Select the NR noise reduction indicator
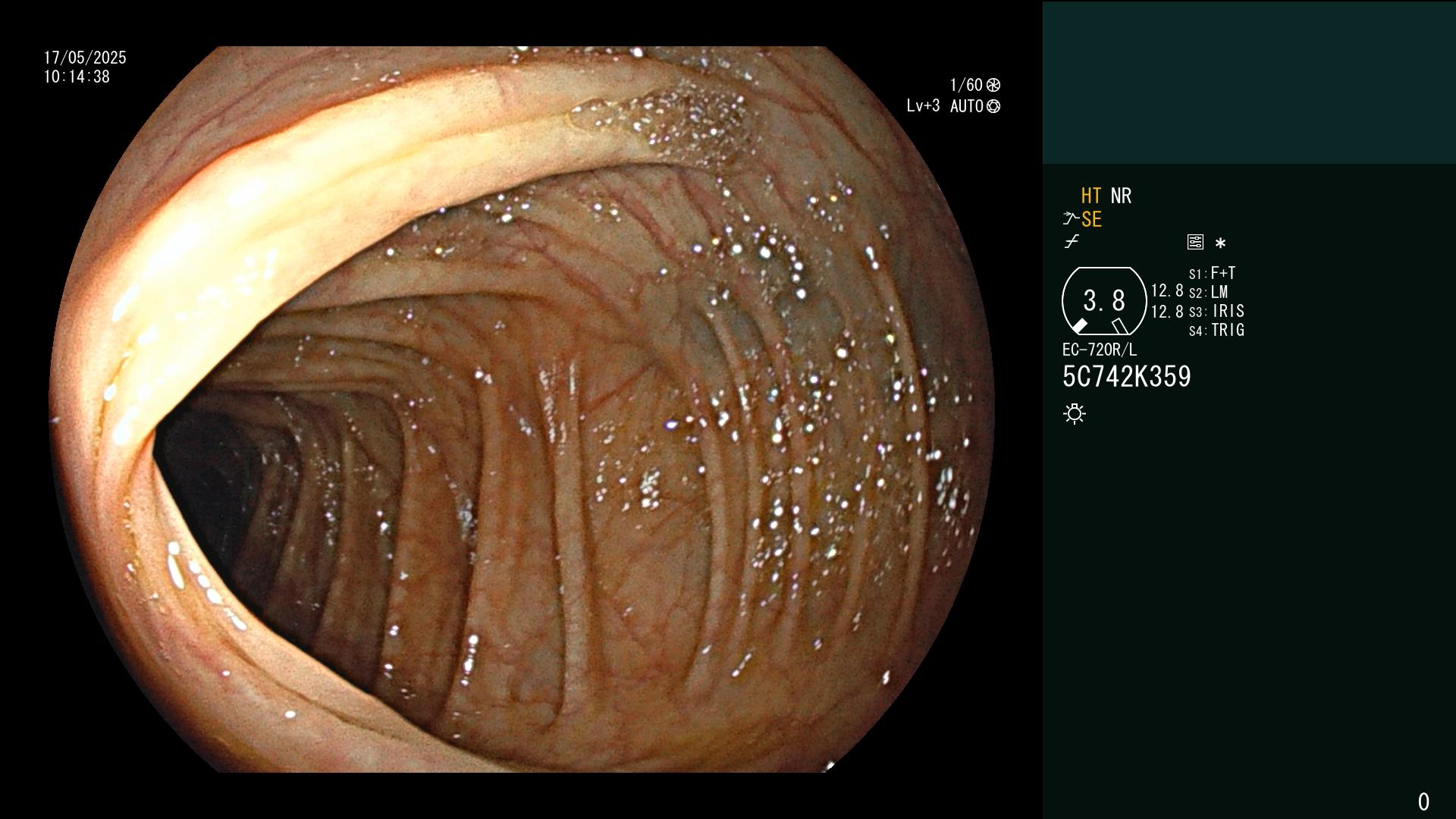The width and height of the screenshot is (1456, 819). click(x=1121, y=196)
